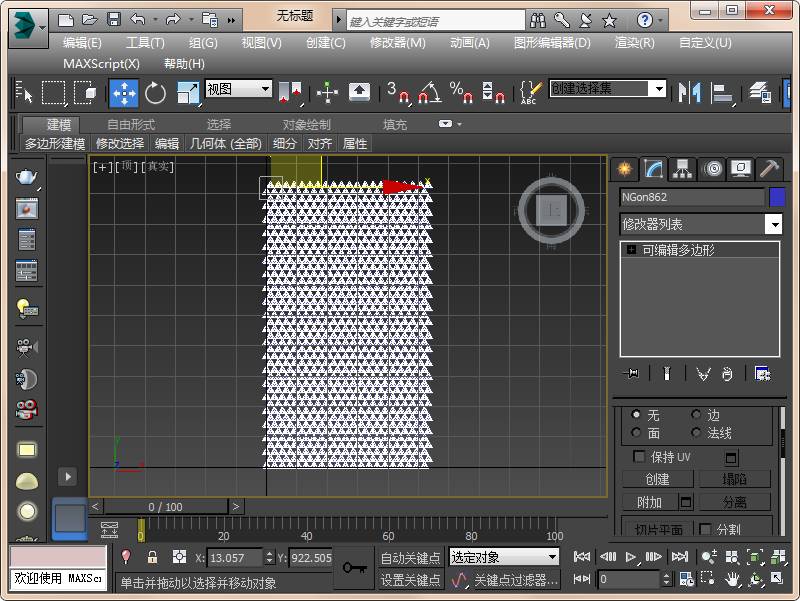The image size is (800, 601).
Task: Undo the last action arrow
Action: pos(137,20)
